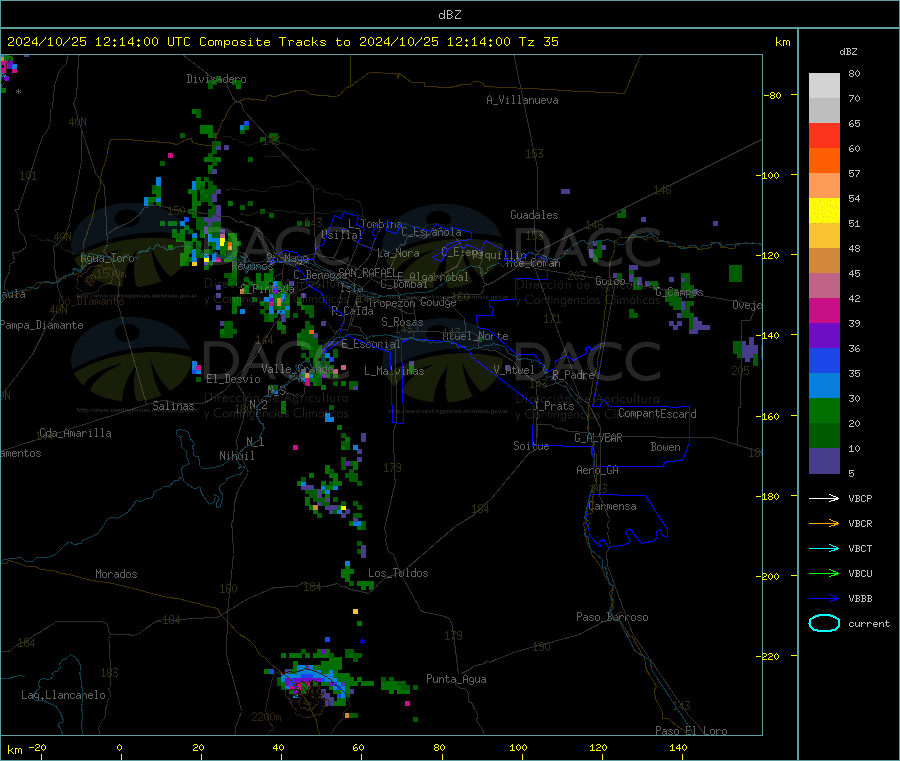This screenshot has width=900, height=761.
Task: Click the Cda_Amarilla map label
Action: point(75,433)
